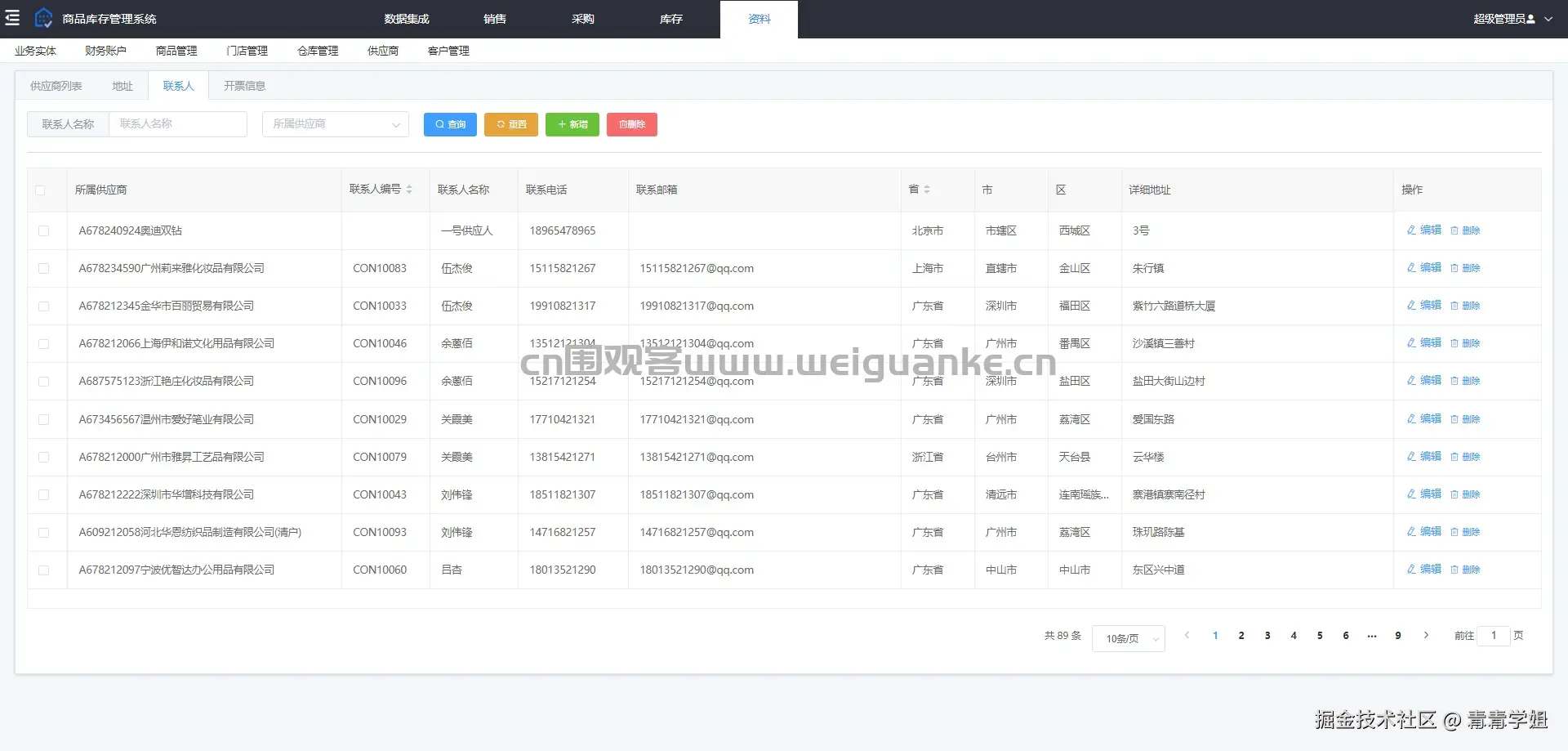The height and width of the screenshot is (751, 1568).
Task: Go to the previous page arrow
Action: pyautogui.click(x=1187, y=636)
